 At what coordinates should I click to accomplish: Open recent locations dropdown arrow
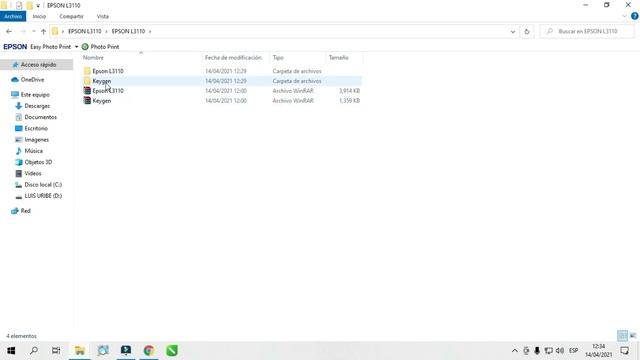[33, 31]
